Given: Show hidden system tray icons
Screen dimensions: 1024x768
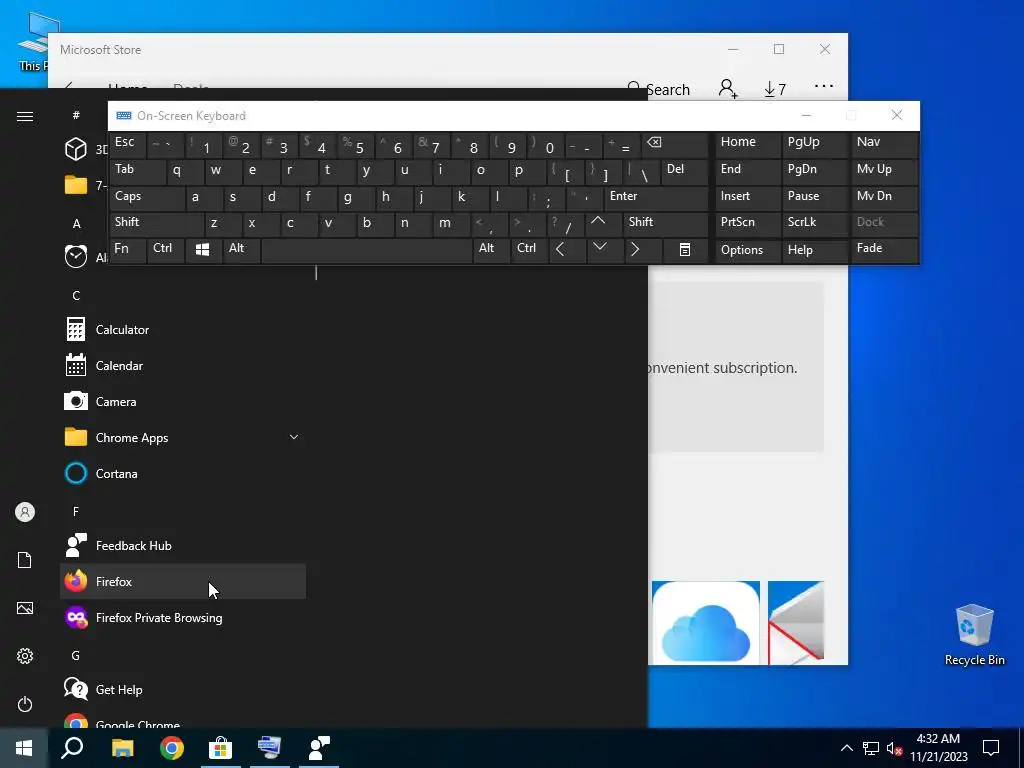Looking at the screenshot, I should point(846,748).
